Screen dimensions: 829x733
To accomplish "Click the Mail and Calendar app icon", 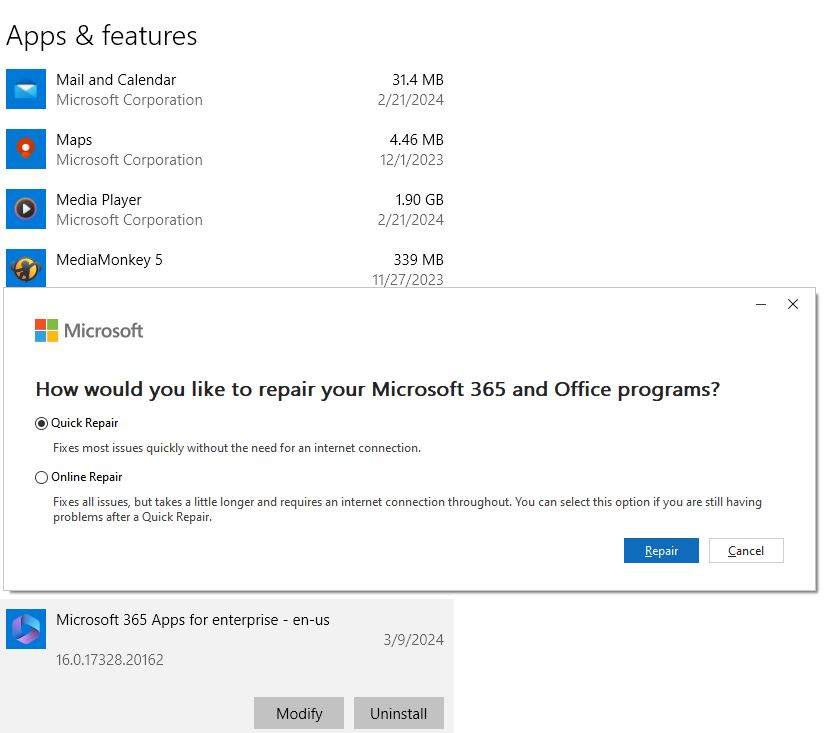I will 26,89.
